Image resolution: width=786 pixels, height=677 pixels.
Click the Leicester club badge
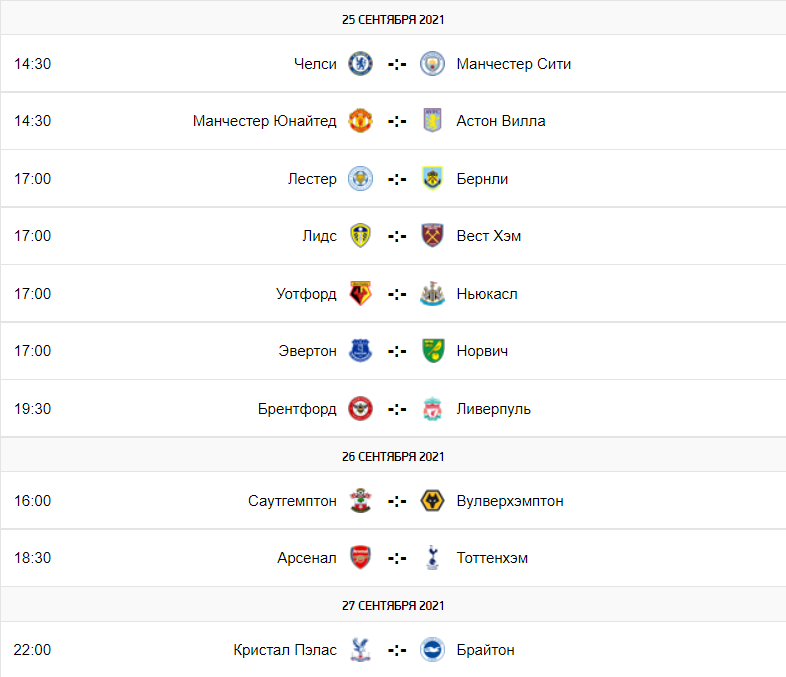(x=360, y=179)
